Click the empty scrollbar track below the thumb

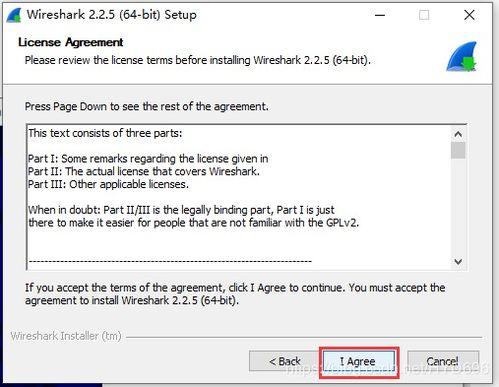pyautogui.click(x=458, y=207)
